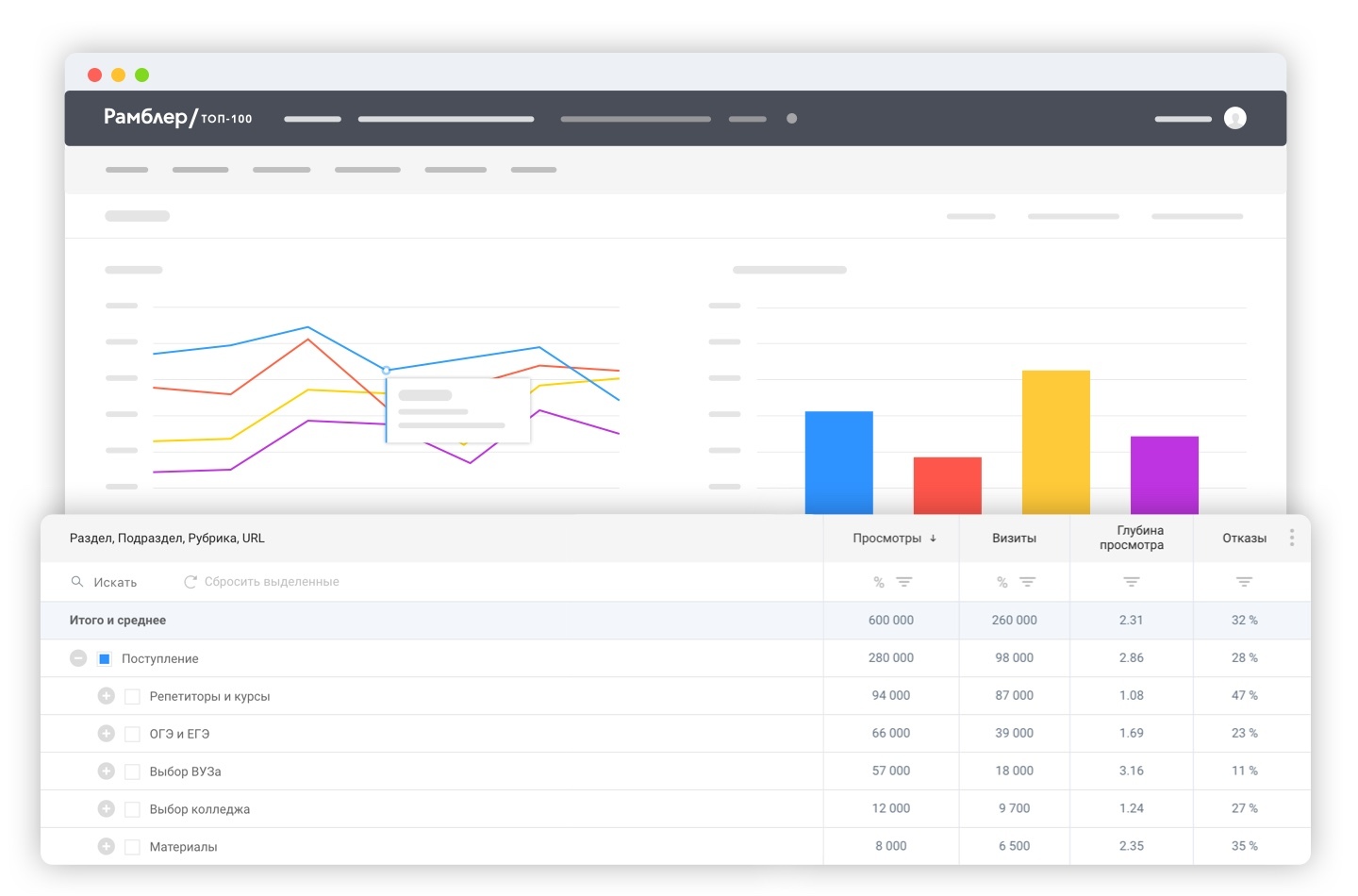
Task: Click the Поступление row label
Action: click(x=159, y=658)
